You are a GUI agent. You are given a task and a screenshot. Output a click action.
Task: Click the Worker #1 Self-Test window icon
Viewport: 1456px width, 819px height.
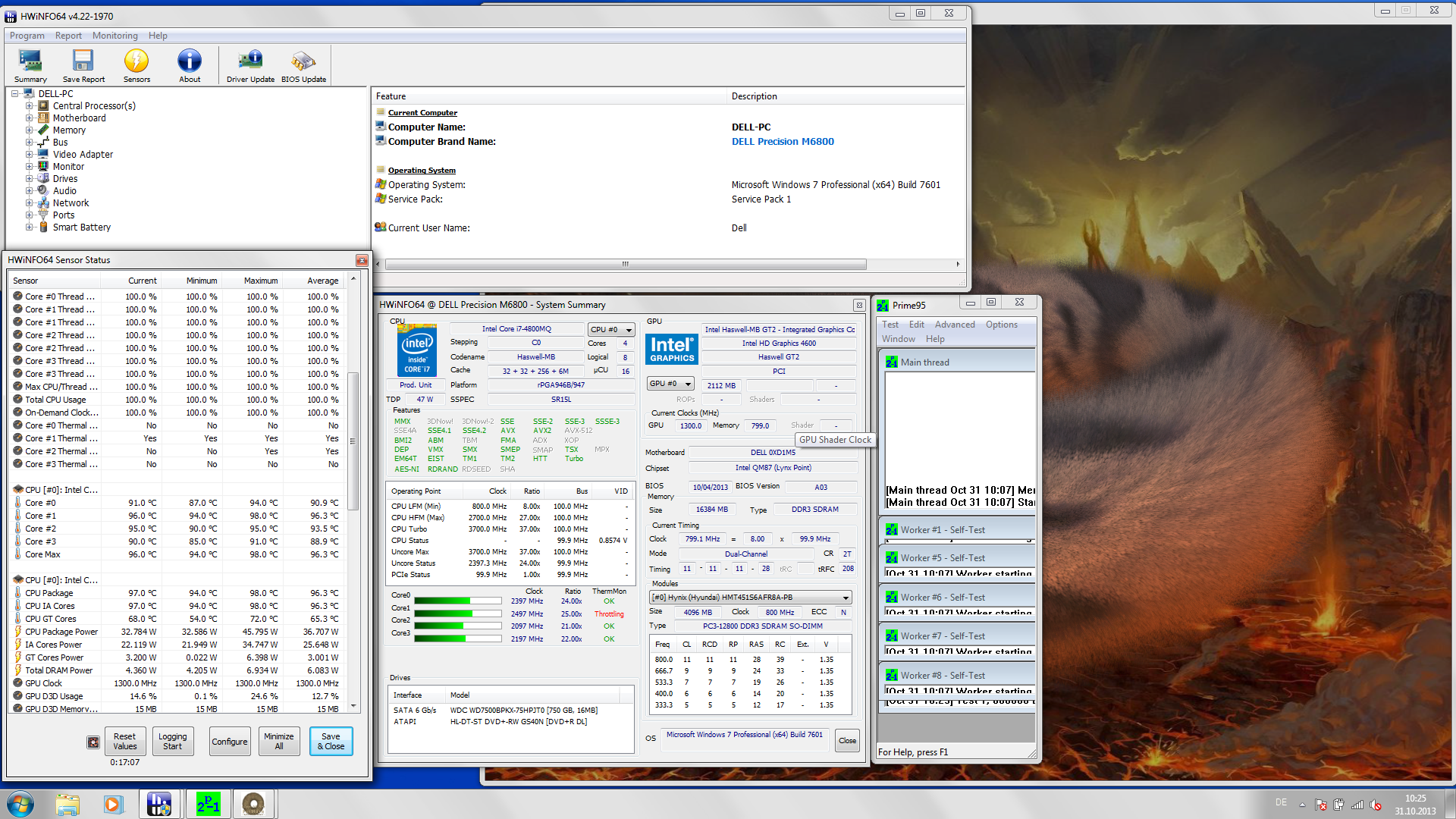pyautogui.click(x=892, y=530)
